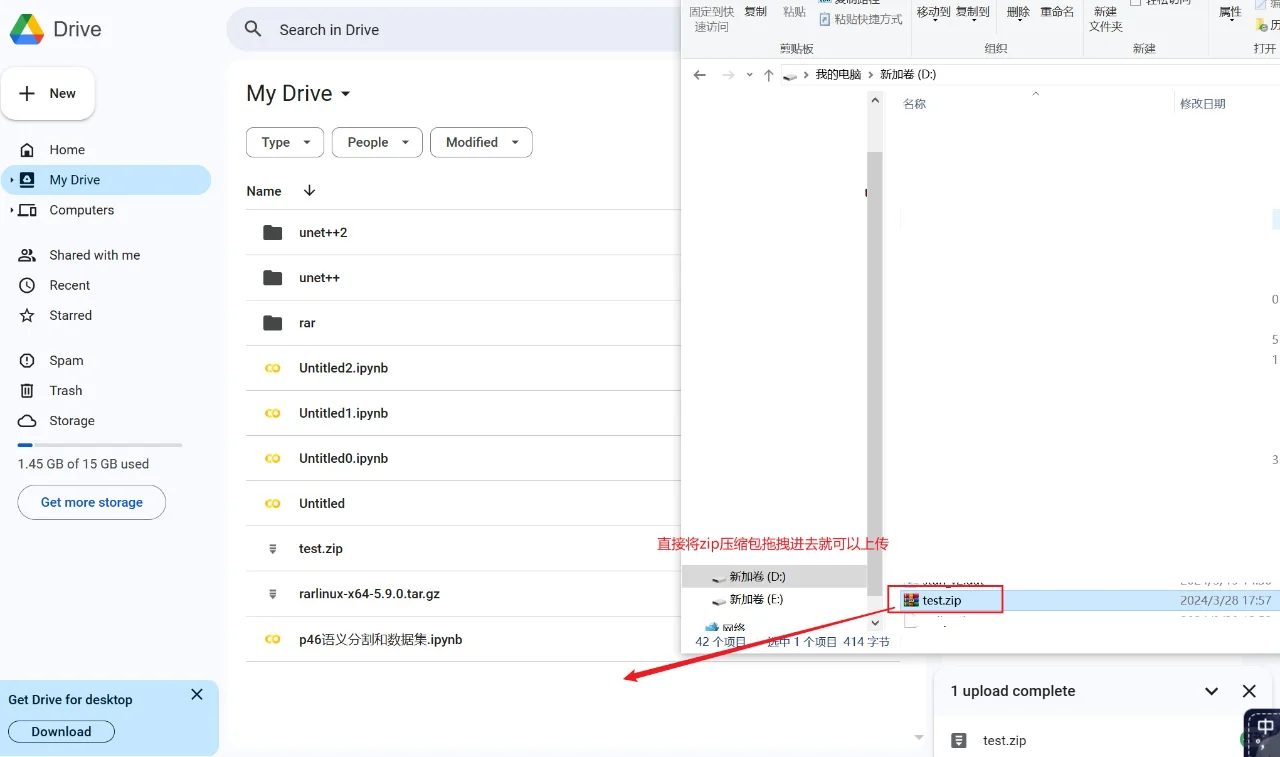The height and width of the screenshot is (757, 1280).
Task: Click the Trash icon in sidebar
Action: click(27, 391)
